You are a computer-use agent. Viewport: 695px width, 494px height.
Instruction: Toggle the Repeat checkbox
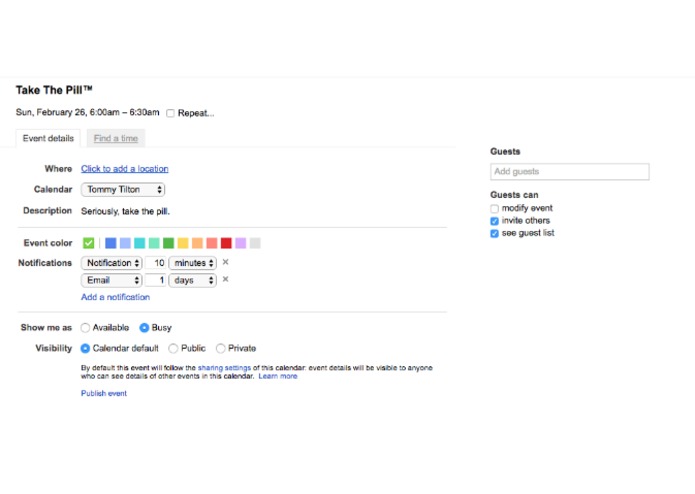click(x=170, y=113)
